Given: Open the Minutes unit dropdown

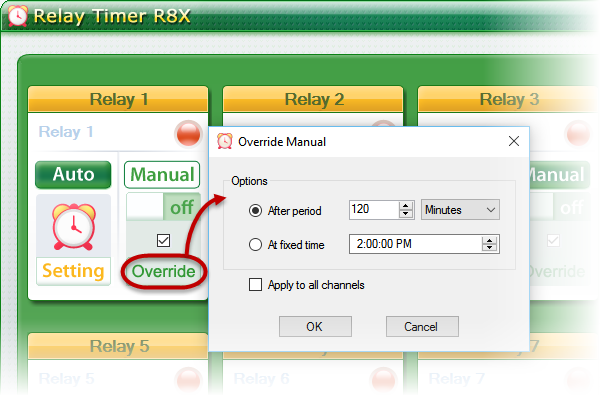Looking at the screenshot, I should tap(460, 210).
